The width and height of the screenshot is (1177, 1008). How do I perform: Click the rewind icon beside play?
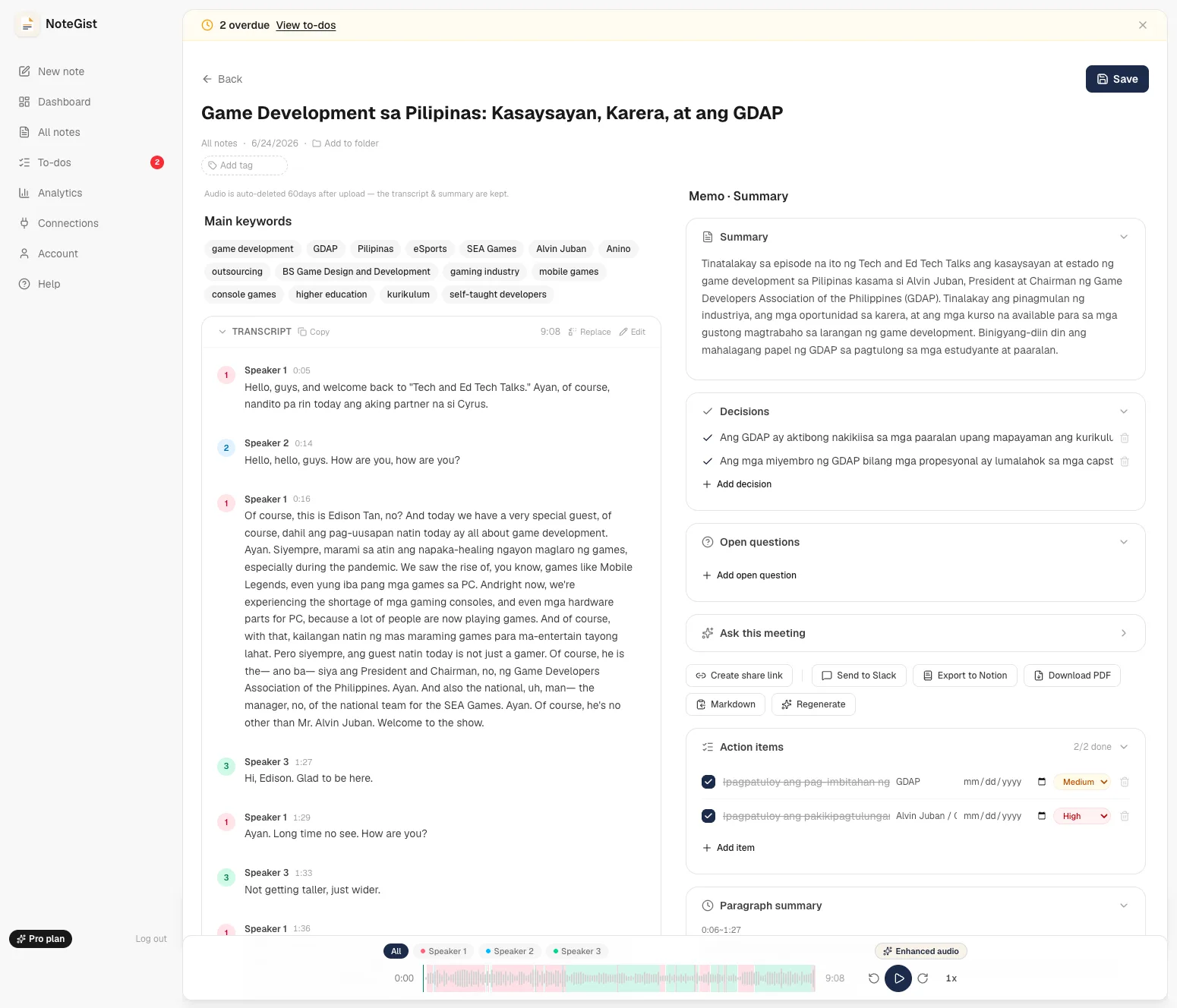(x=874, y=978)
